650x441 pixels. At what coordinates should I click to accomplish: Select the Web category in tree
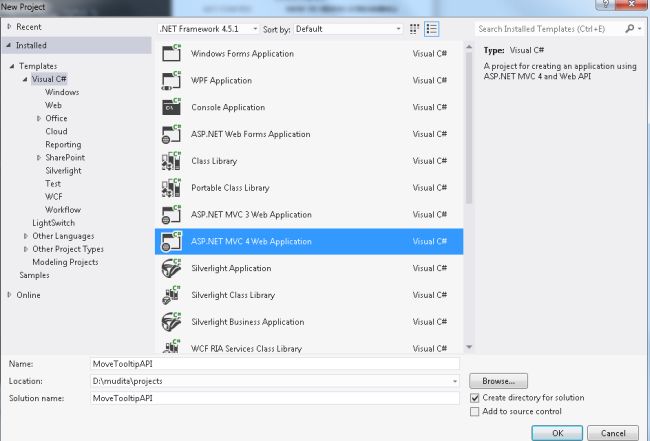pyautogui.click(x=53, y=105)
